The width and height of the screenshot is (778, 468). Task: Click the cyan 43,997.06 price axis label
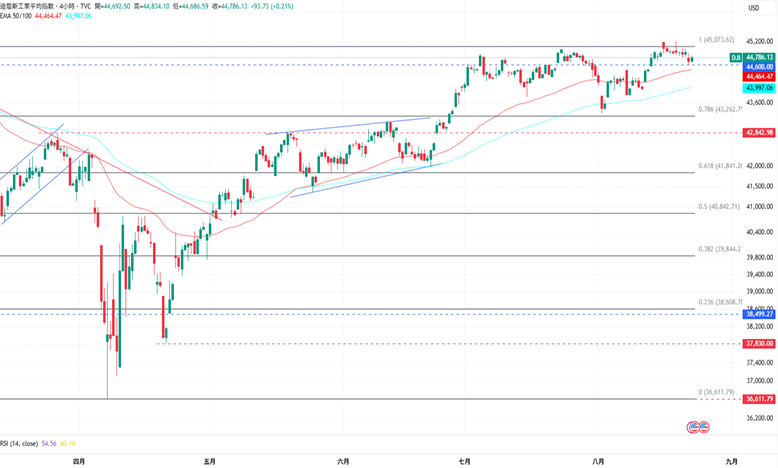coord(759,88)
